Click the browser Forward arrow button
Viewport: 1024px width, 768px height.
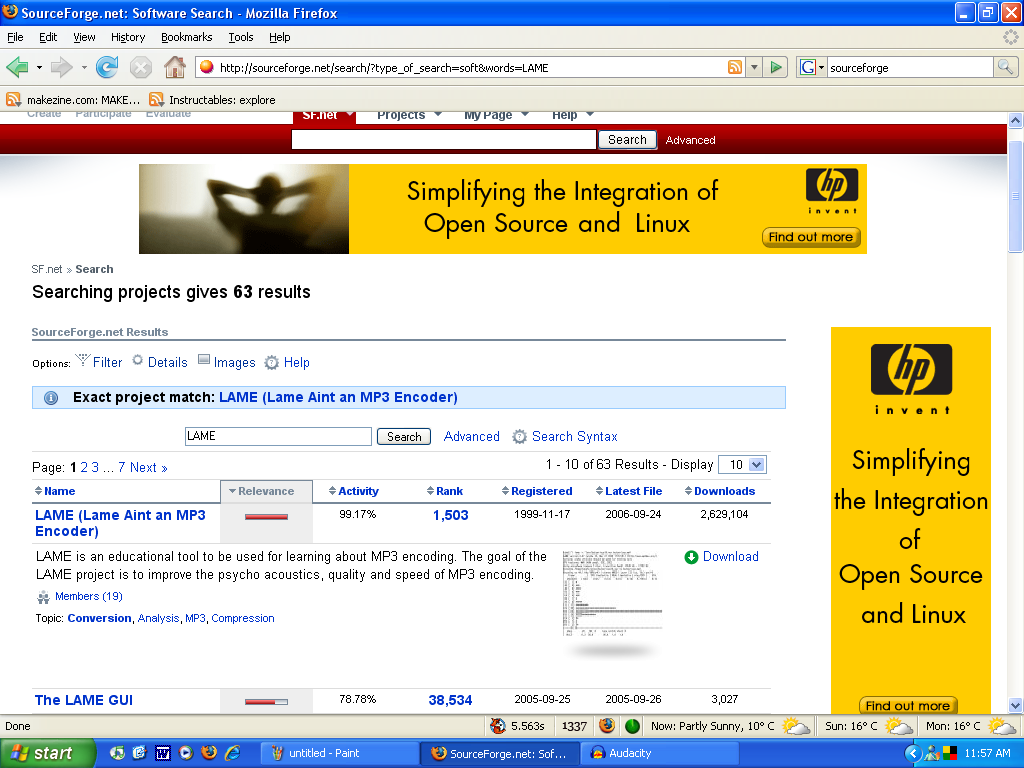(x=61, y=67)
